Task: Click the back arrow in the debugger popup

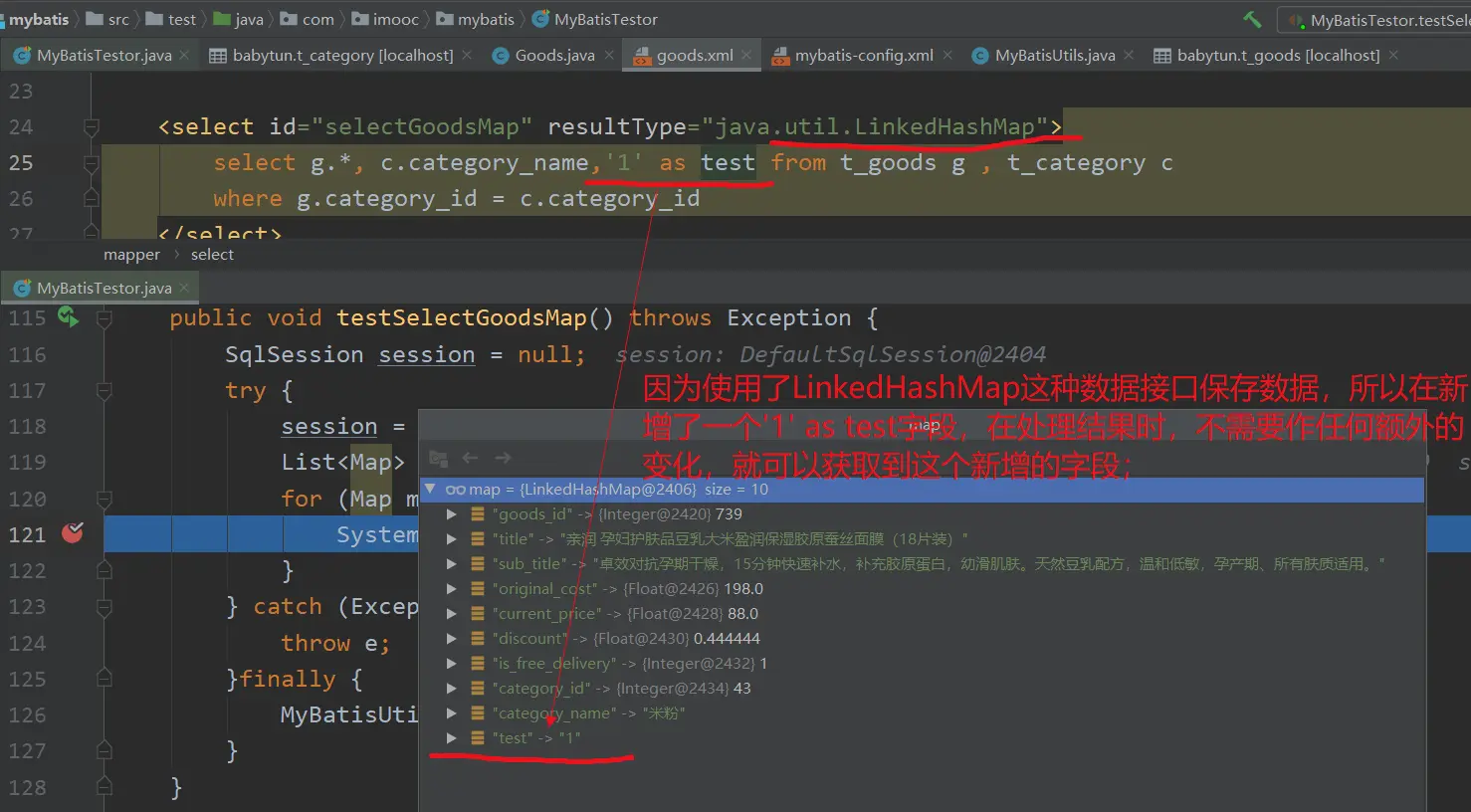Action: pyautogui.click(x=470, y=458)
